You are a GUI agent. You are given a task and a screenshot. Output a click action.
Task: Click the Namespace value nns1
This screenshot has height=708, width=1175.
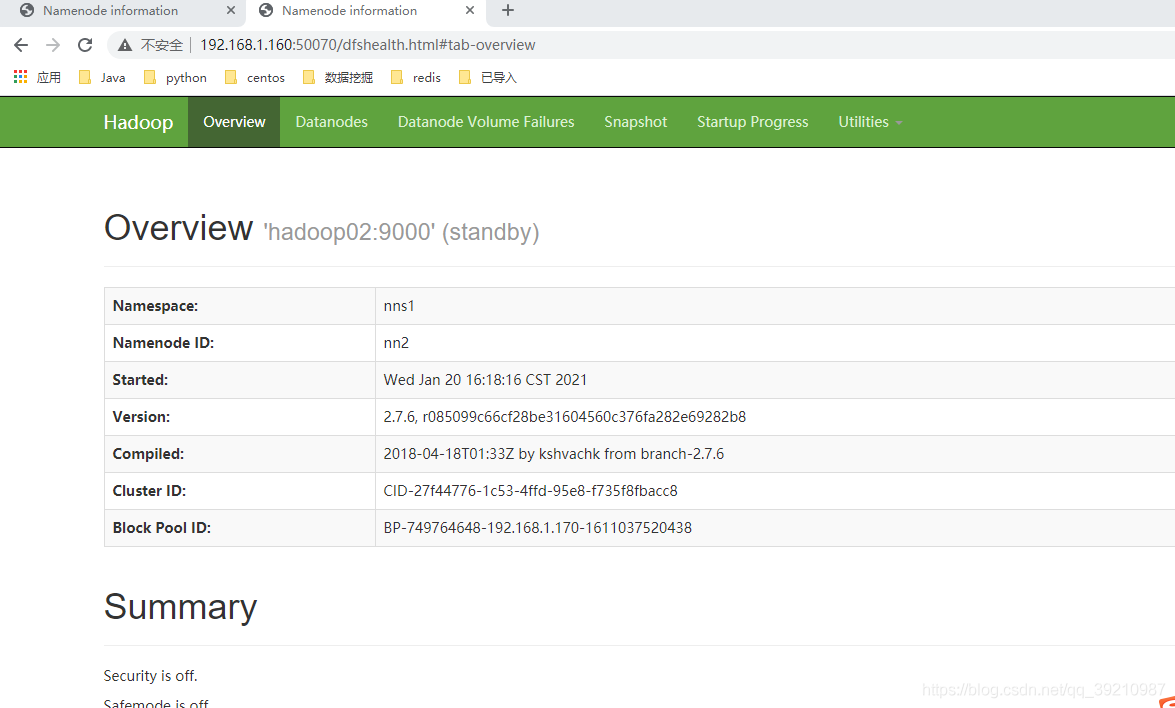click(x=399, y=306)
